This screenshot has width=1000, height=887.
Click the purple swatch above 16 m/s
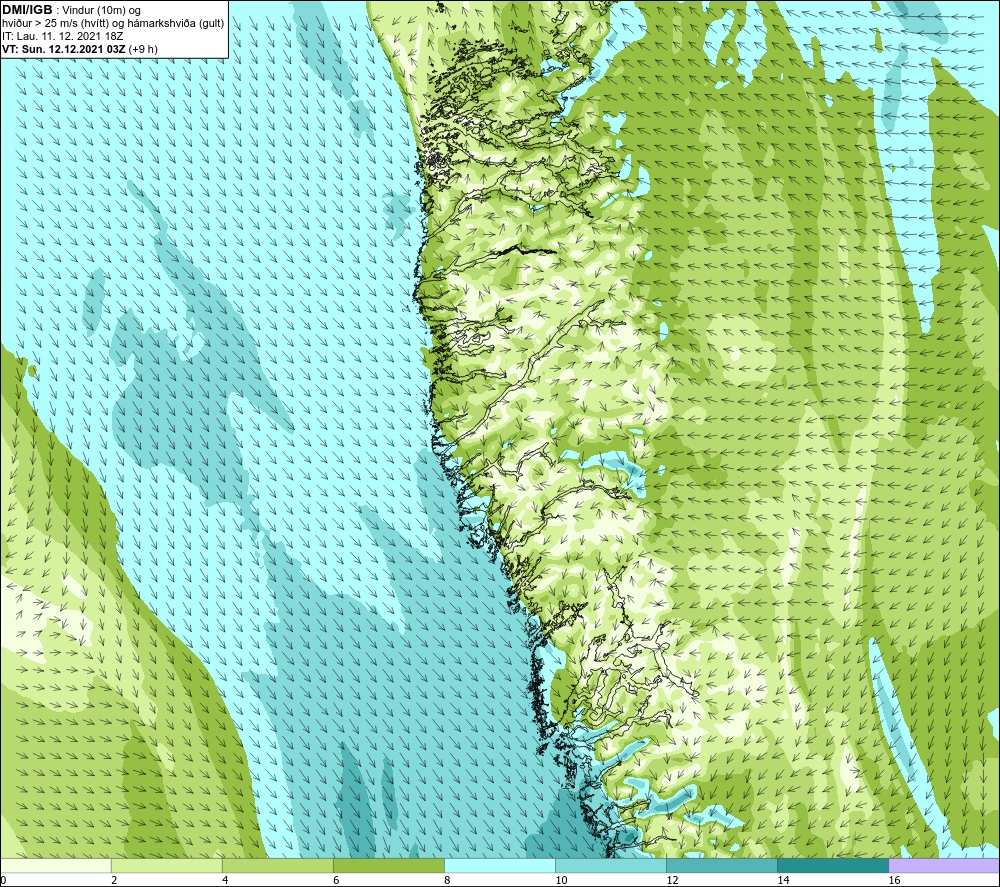click(944, 865)
